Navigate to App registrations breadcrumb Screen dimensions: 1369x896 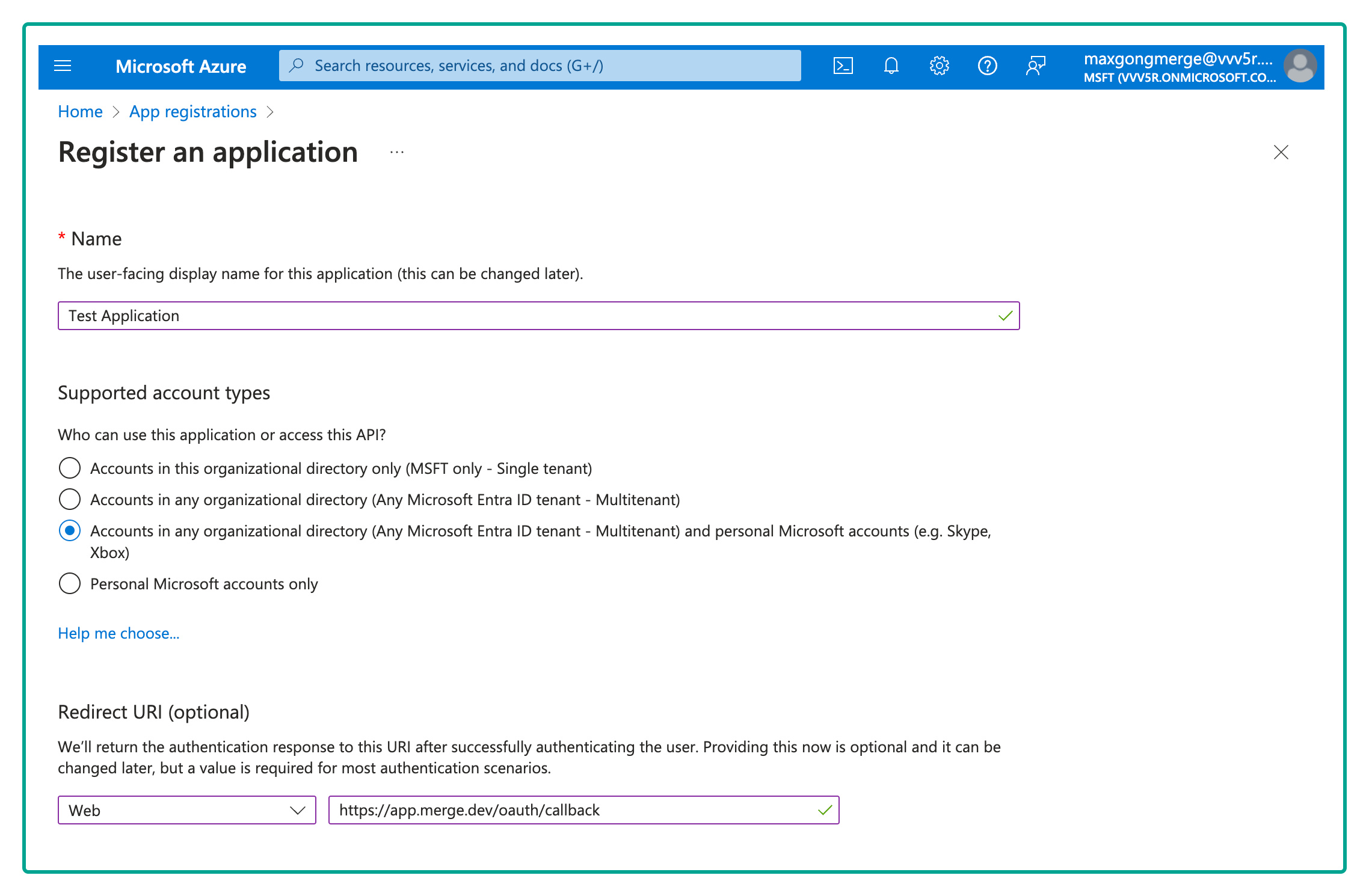click(x=192, y=112)
